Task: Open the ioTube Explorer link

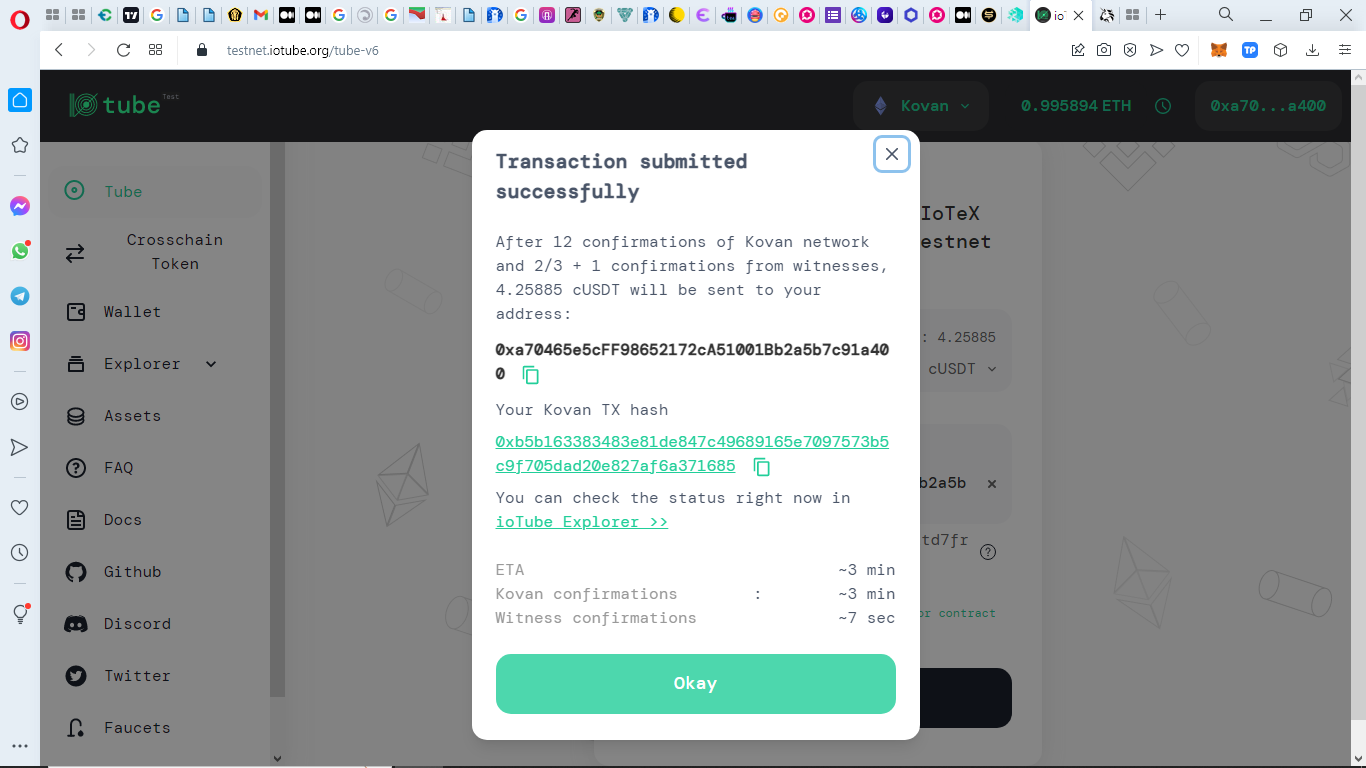Action: 582,522
